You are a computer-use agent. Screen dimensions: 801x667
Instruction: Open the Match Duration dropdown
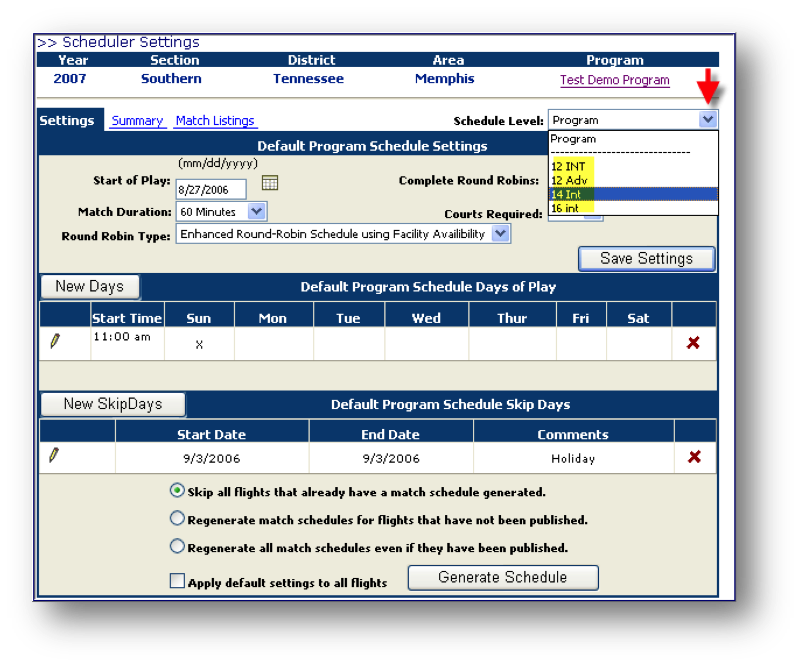(256, 211)
